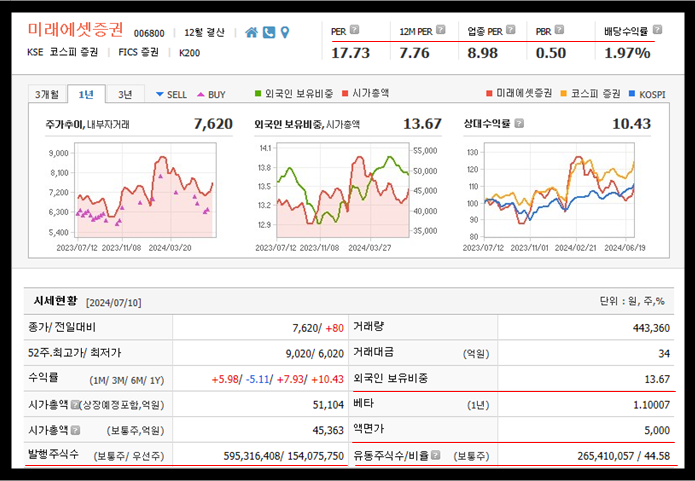The image size is (695, 481).
Task: Click the blue SELL triangle legend marker
Action: (160, 94)
